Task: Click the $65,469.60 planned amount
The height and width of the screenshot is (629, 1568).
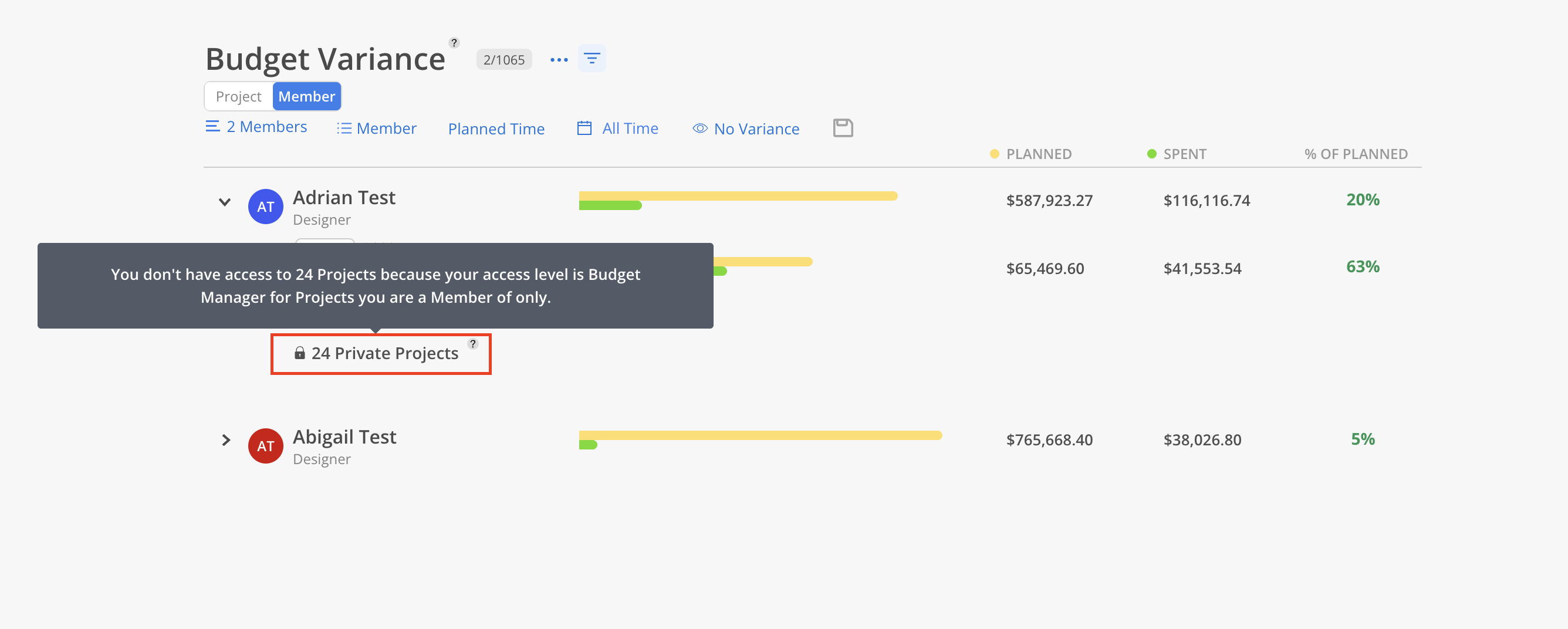Action: [x=1045, y=269]
